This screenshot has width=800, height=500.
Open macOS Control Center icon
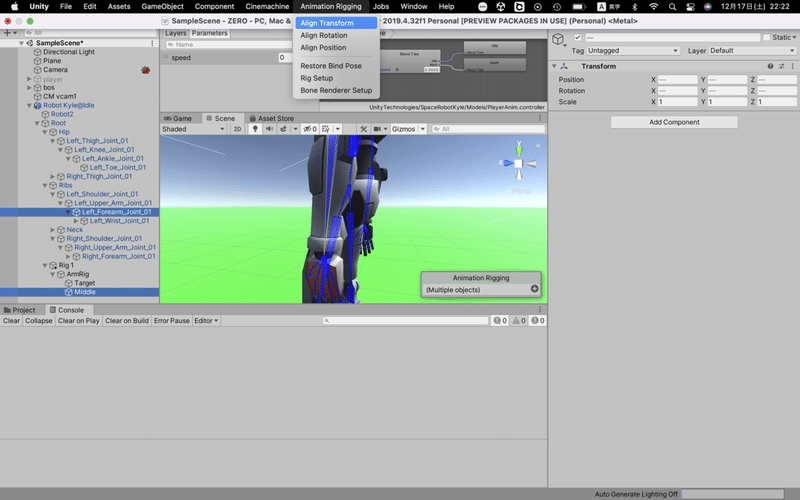(690, 7)
